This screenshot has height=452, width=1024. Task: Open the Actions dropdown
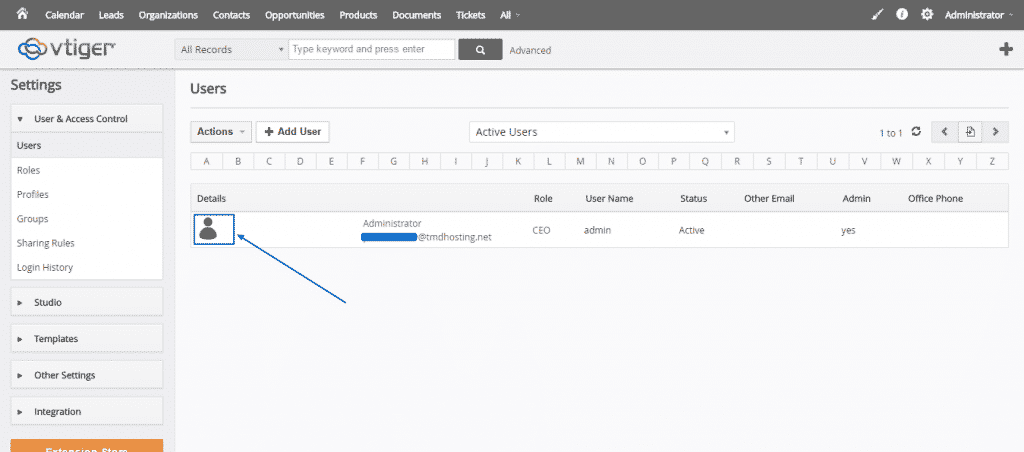tap(221, 132)
